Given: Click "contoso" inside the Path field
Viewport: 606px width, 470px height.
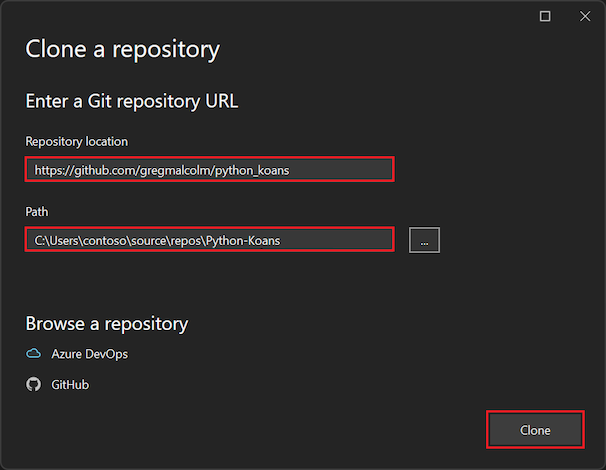Looking at the screenshot, I should coord(105,240).
